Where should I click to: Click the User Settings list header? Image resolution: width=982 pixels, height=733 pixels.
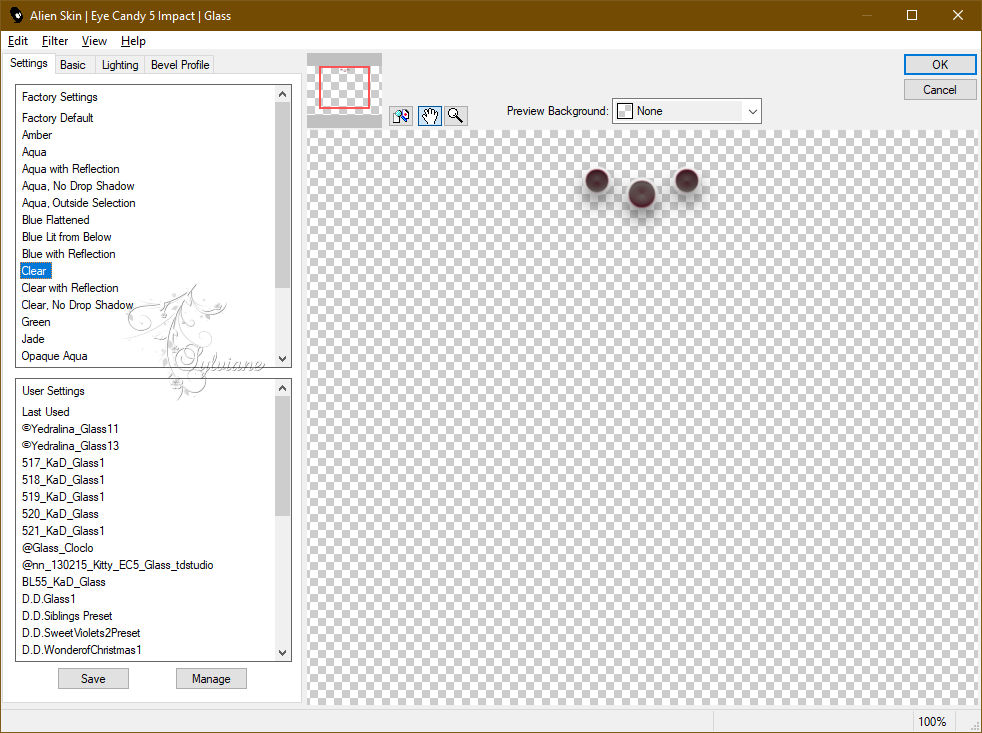[53, 390]
